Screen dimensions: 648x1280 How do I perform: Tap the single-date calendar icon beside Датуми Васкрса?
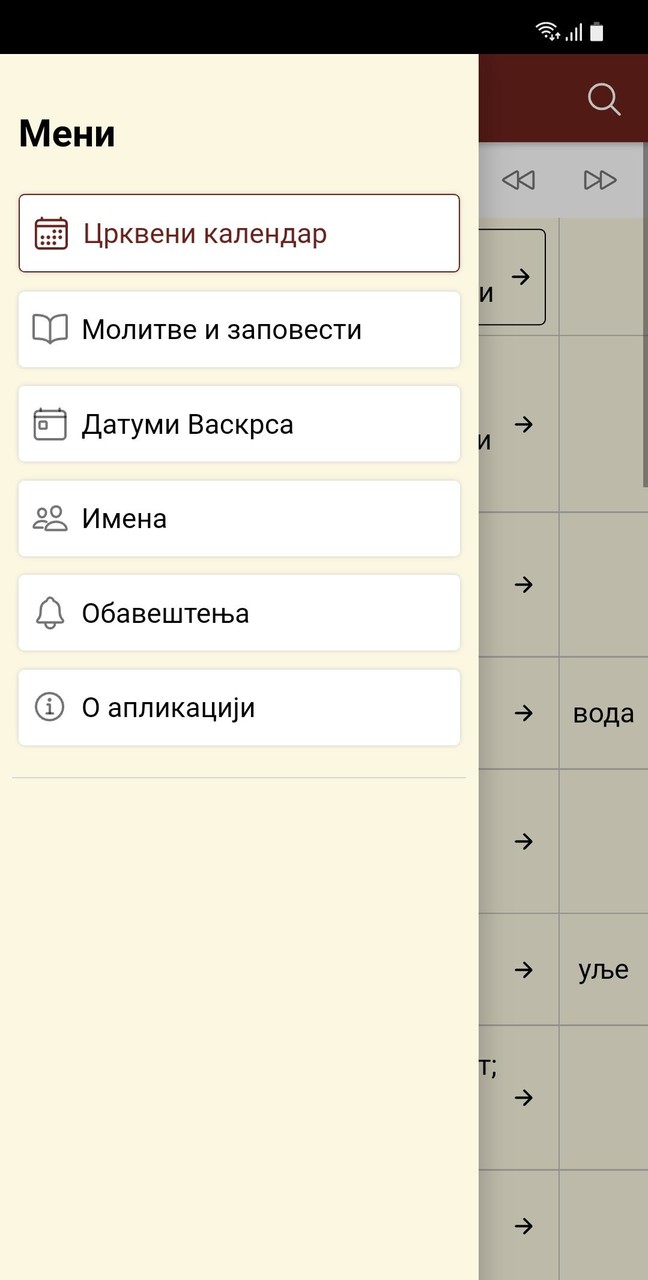pos(48,424)
